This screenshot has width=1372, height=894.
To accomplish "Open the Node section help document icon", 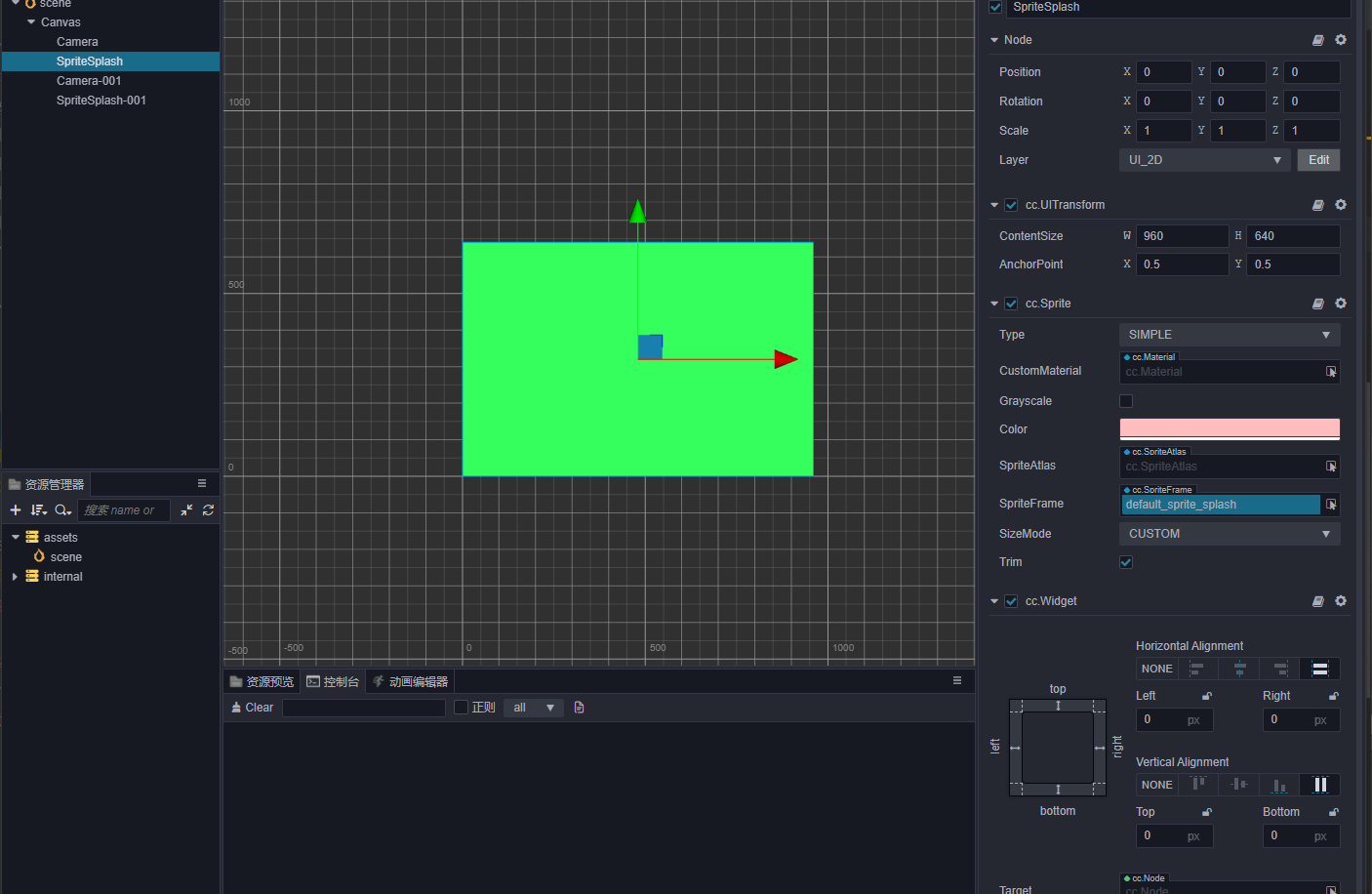I will (1318, 40).
